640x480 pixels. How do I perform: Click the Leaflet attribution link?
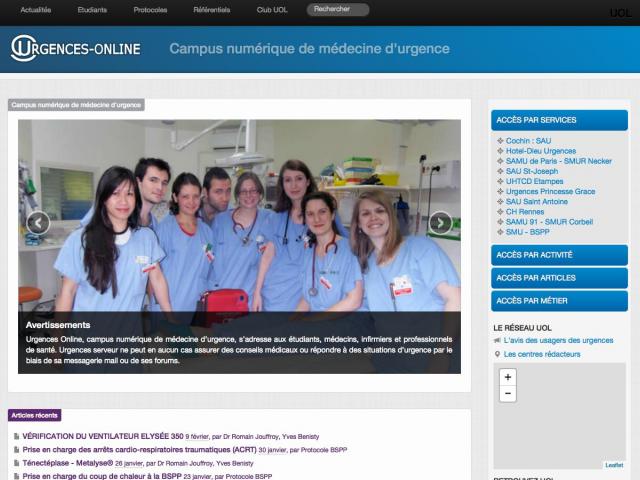click(x=614, y=465)
